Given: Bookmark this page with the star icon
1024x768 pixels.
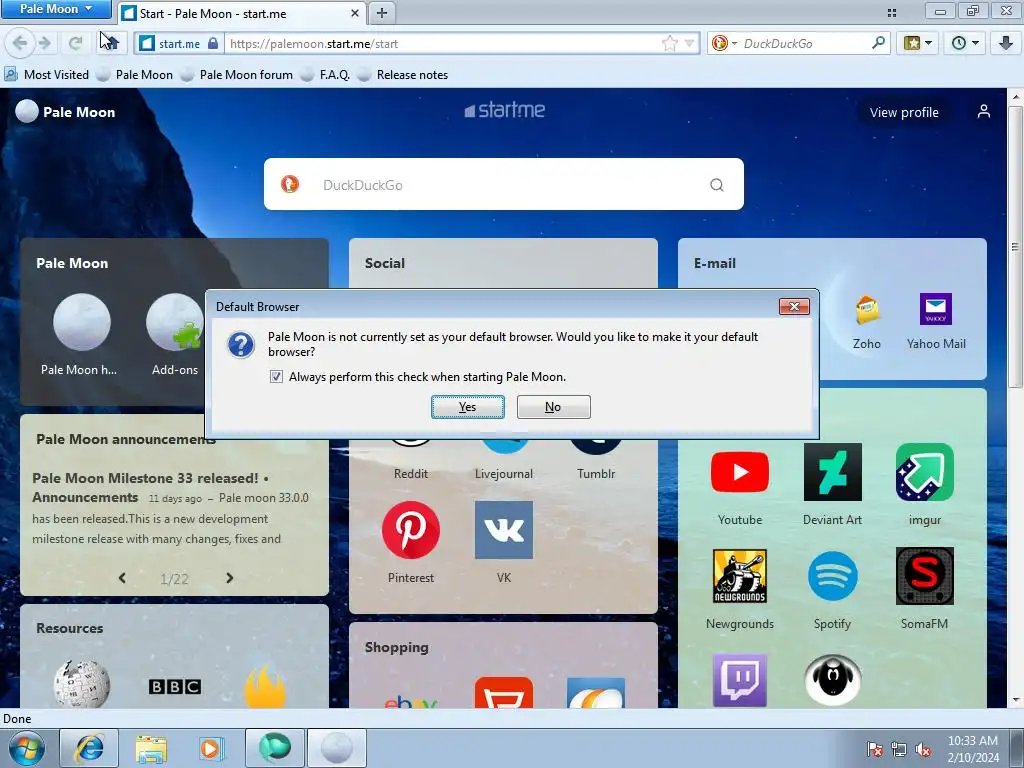Looking at the screenshot, I should (x=669, y=44).
